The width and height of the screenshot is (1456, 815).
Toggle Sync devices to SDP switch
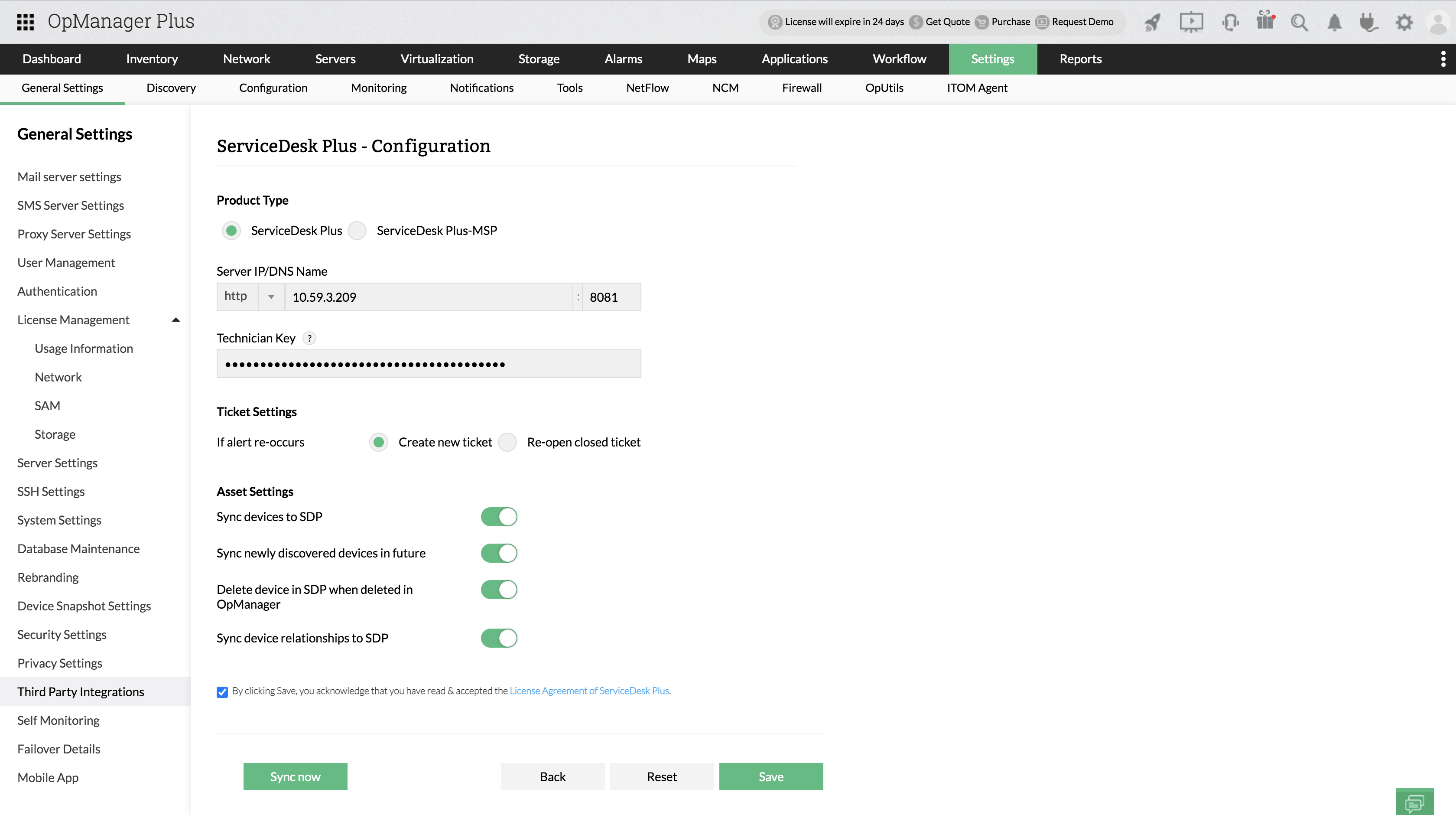pos(498,517)
